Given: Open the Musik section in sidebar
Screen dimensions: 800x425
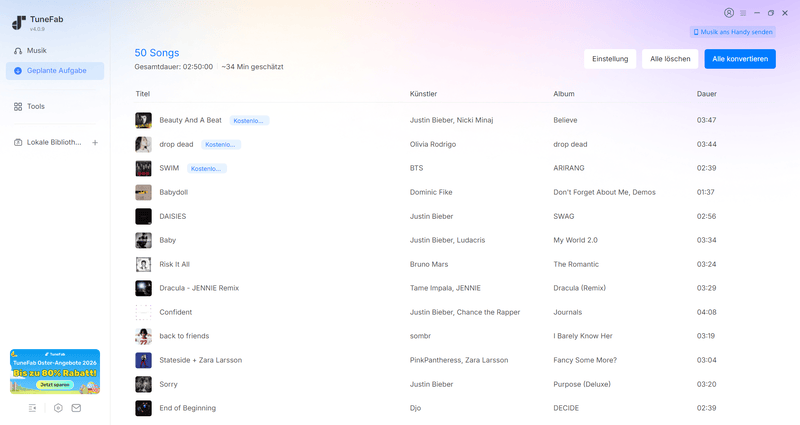Looking at the screenshot, I should click(x=55, y=51).
